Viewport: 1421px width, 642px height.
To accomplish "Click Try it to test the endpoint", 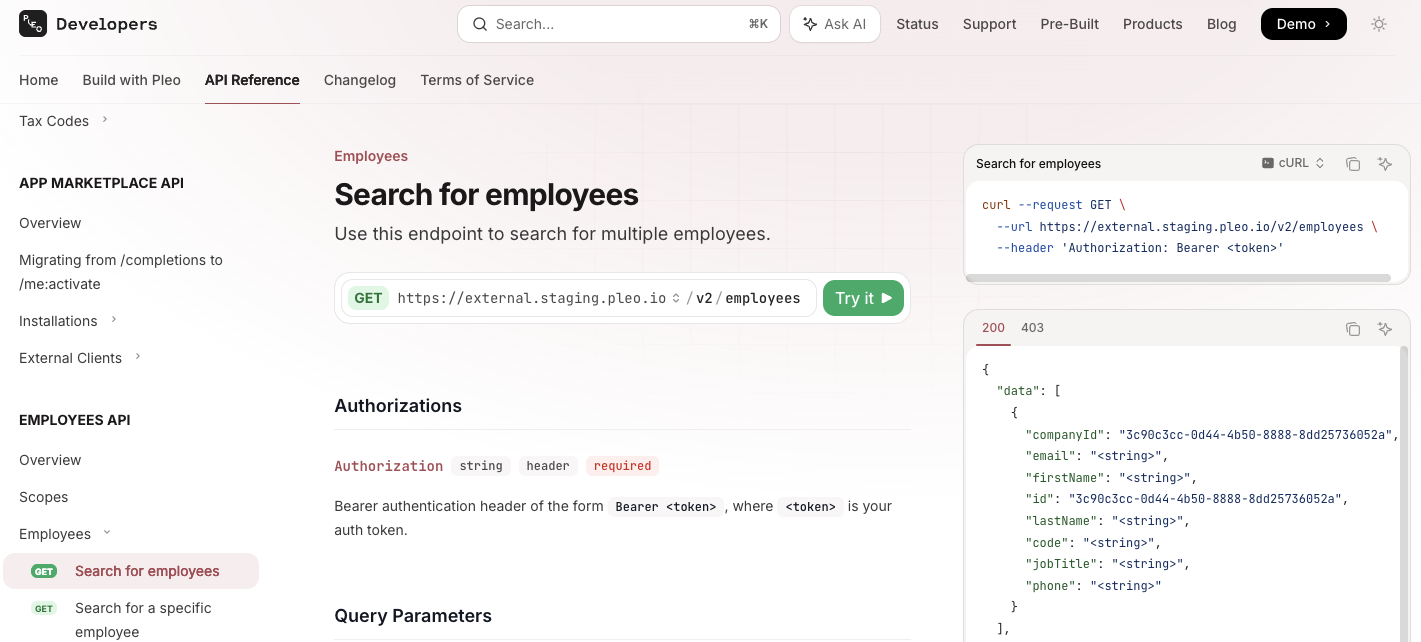I will [x=862, y=298].
